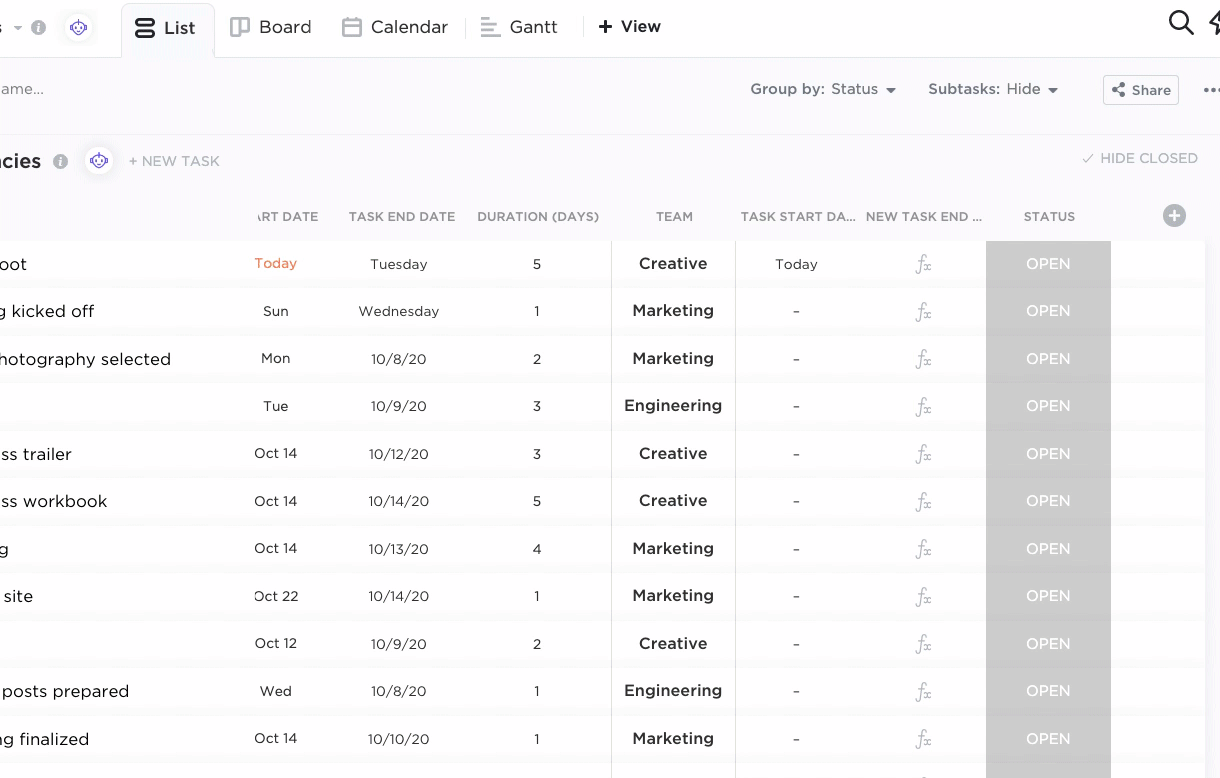
Task: Click the search magnifier icon
Action: pyautogui.click(x=1181, y=23)
